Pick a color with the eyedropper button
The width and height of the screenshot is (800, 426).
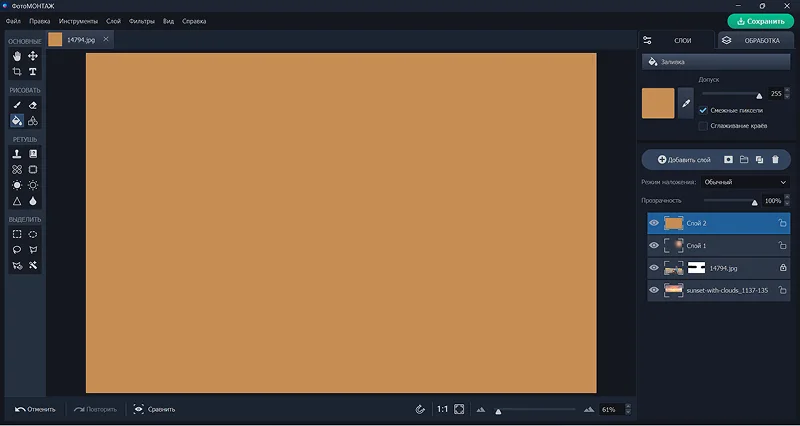pos(686,103)
